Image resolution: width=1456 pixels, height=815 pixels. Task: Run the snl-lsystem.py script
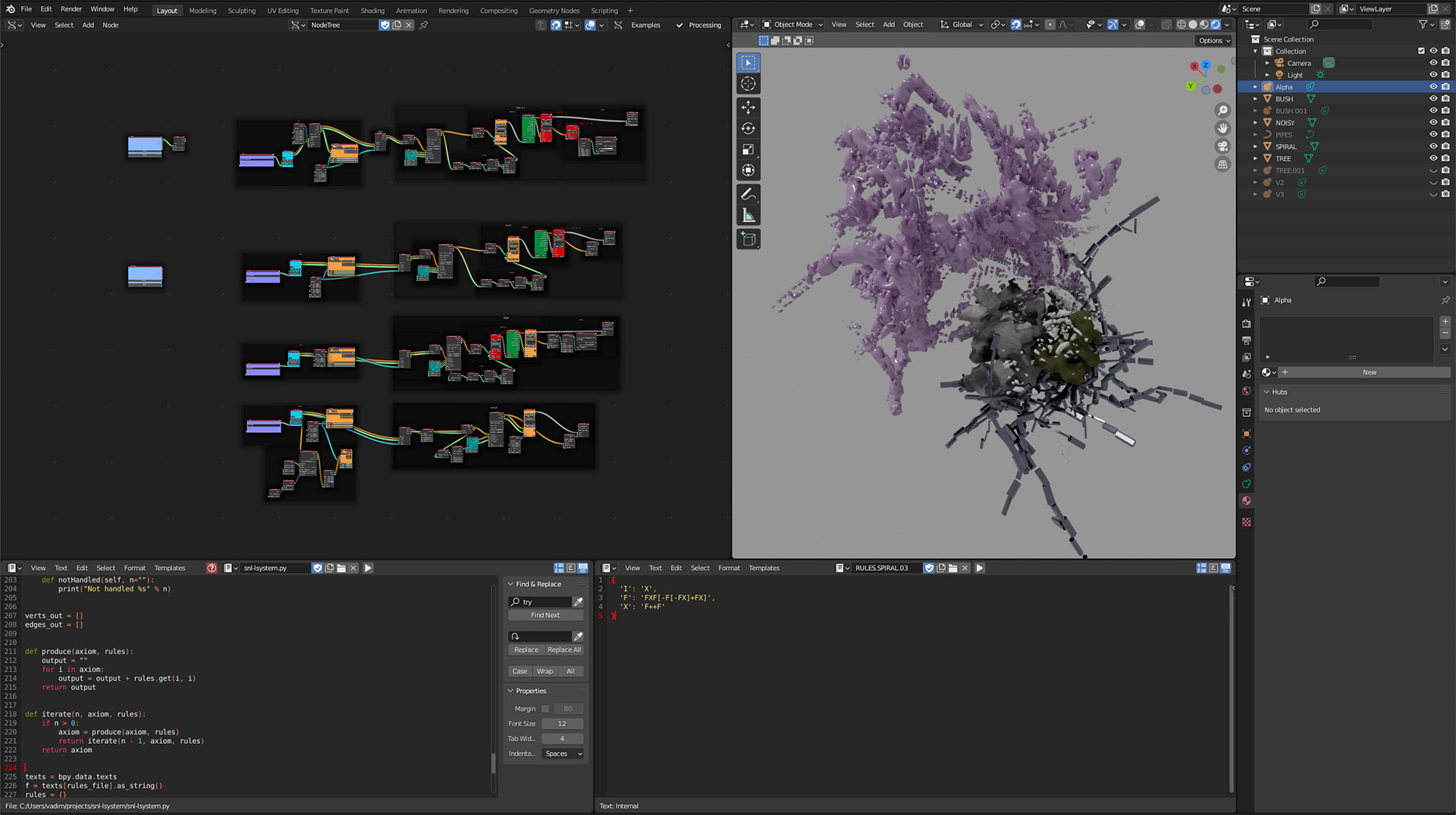coord(368,568)
